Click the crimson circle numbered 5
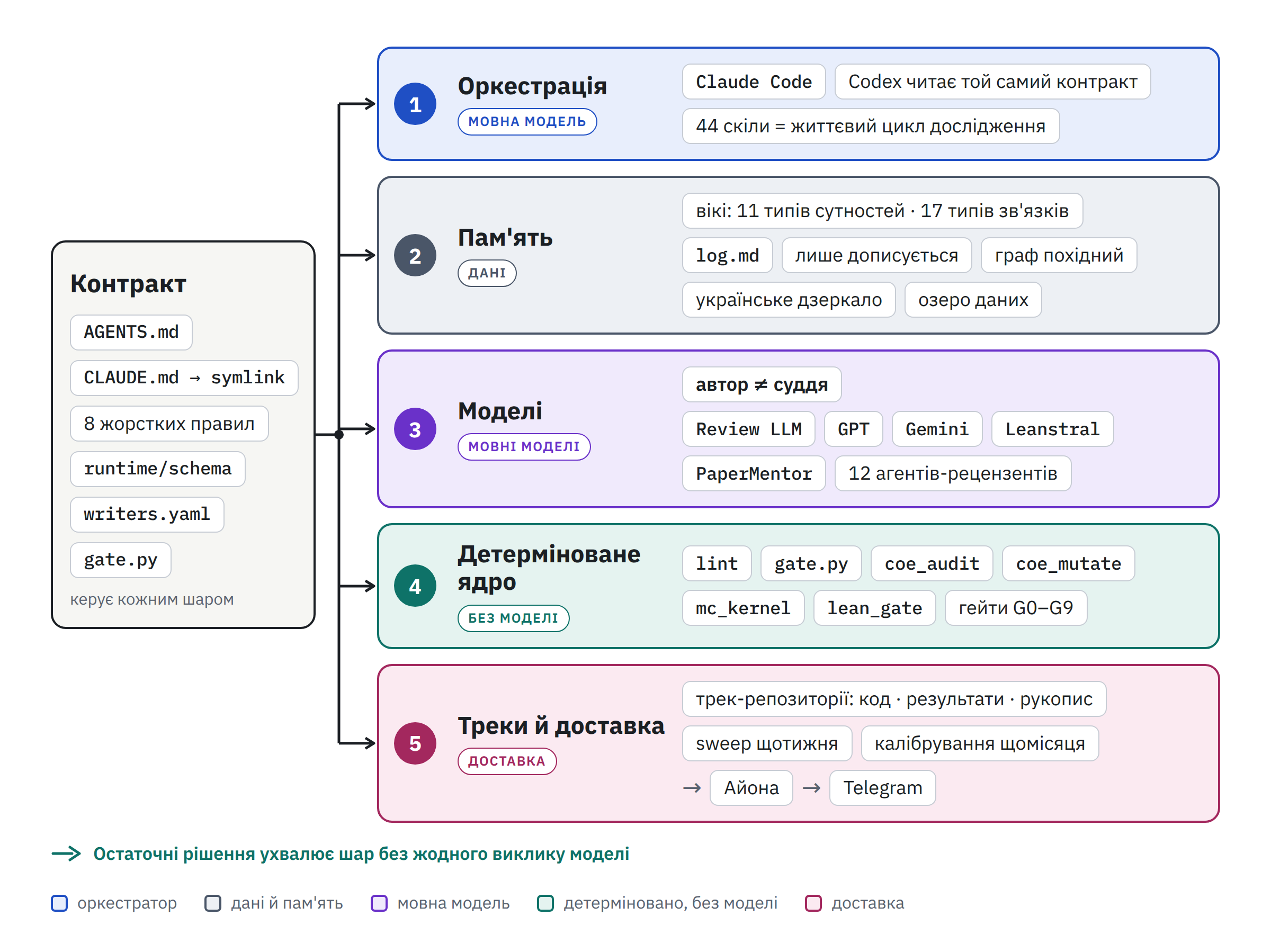 click(415, 743)
